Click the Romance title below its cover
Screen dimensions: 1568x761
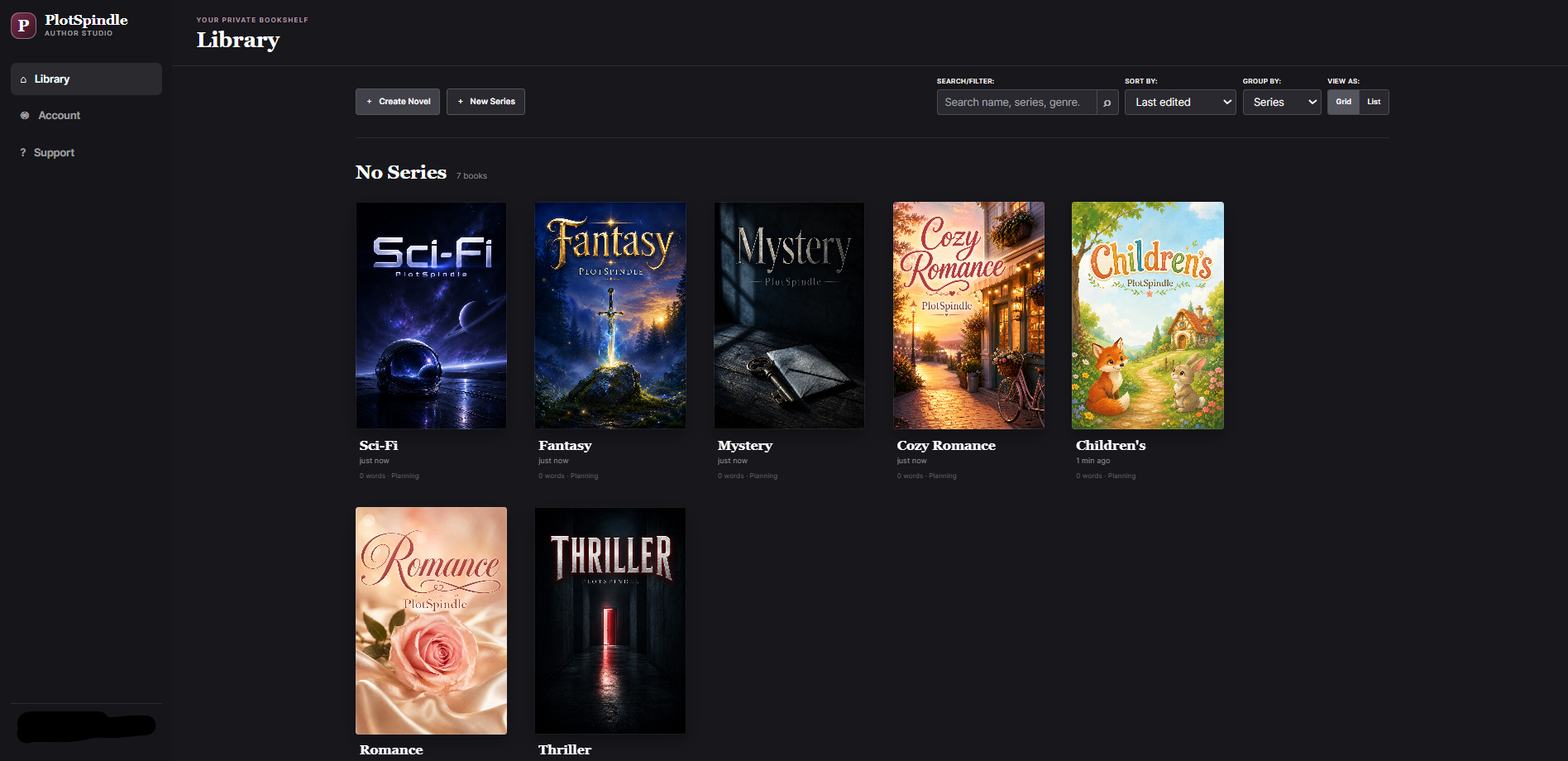point(391,750)
